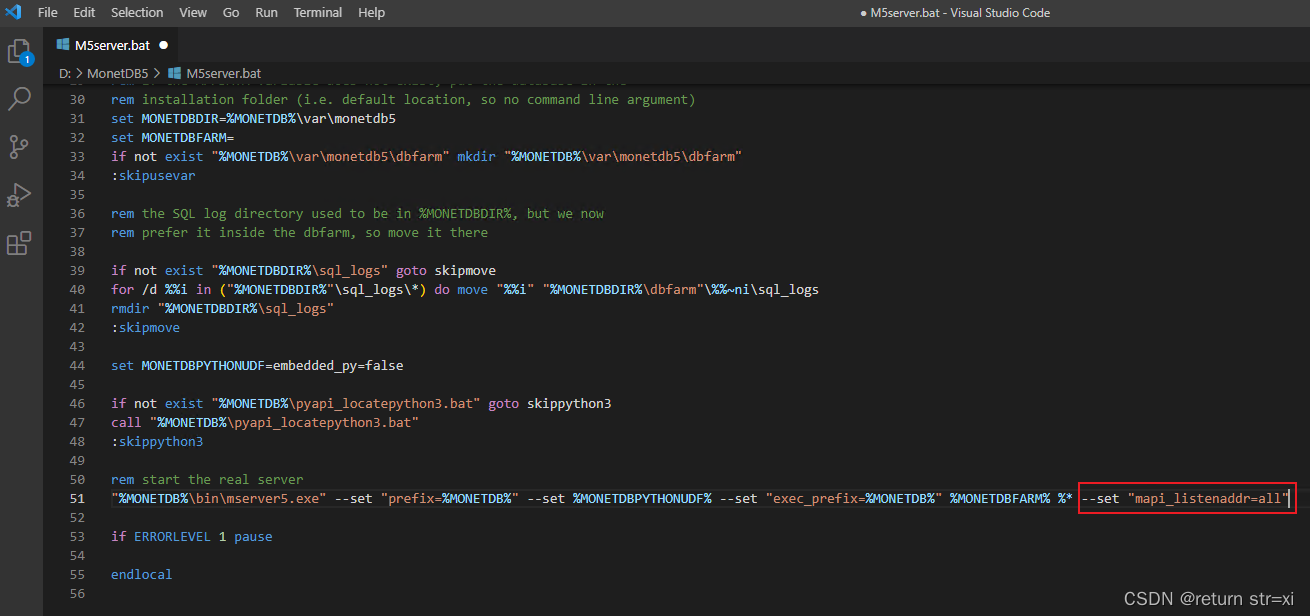This screenshot has height=616, width=1310.
Task: Open the Selection menu
Action: [137, 13]
